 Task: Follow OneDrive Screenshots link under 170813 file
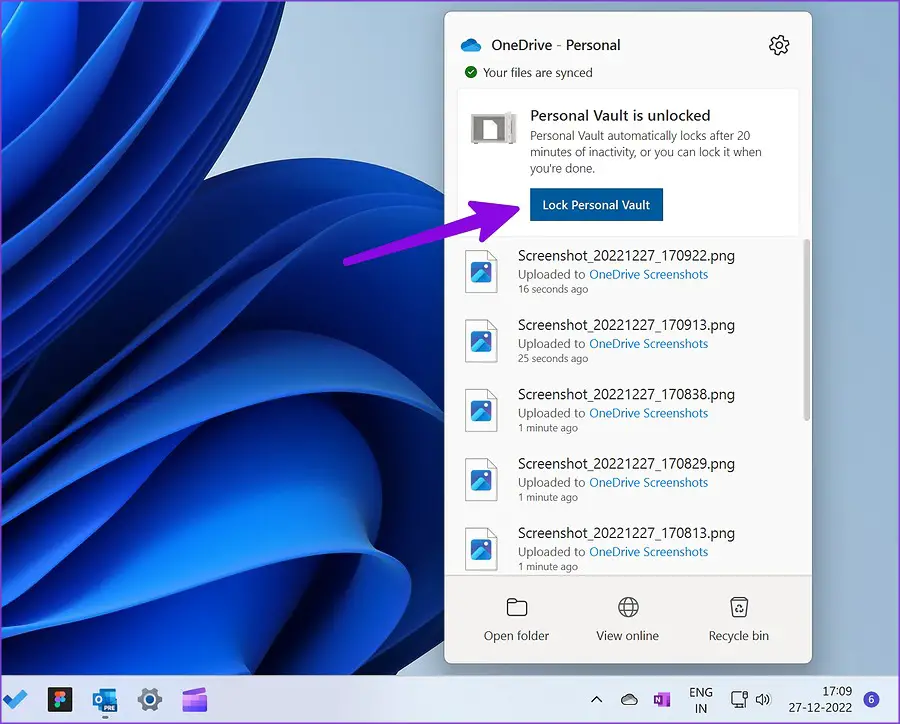(x=648, y=552)
